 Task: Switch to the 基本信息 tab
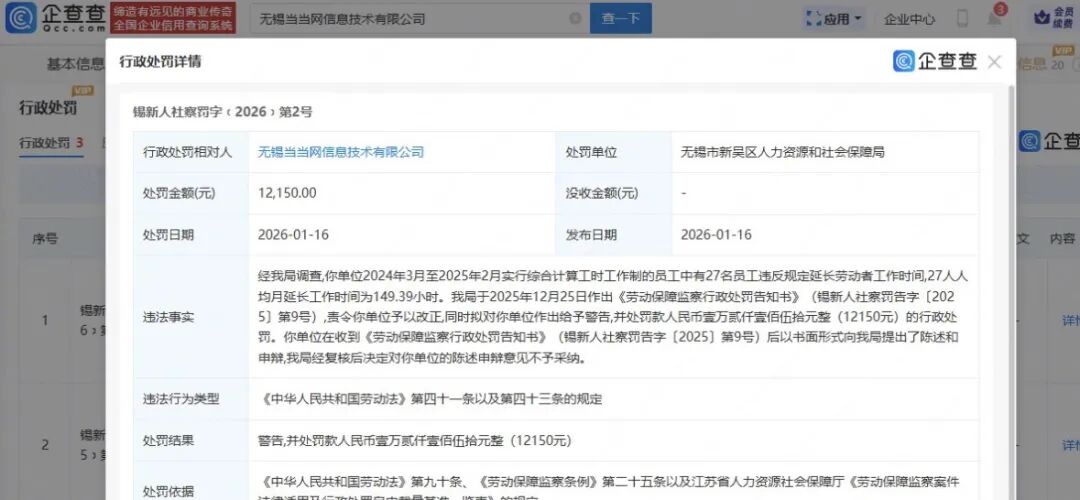click(x=75, y=64)
